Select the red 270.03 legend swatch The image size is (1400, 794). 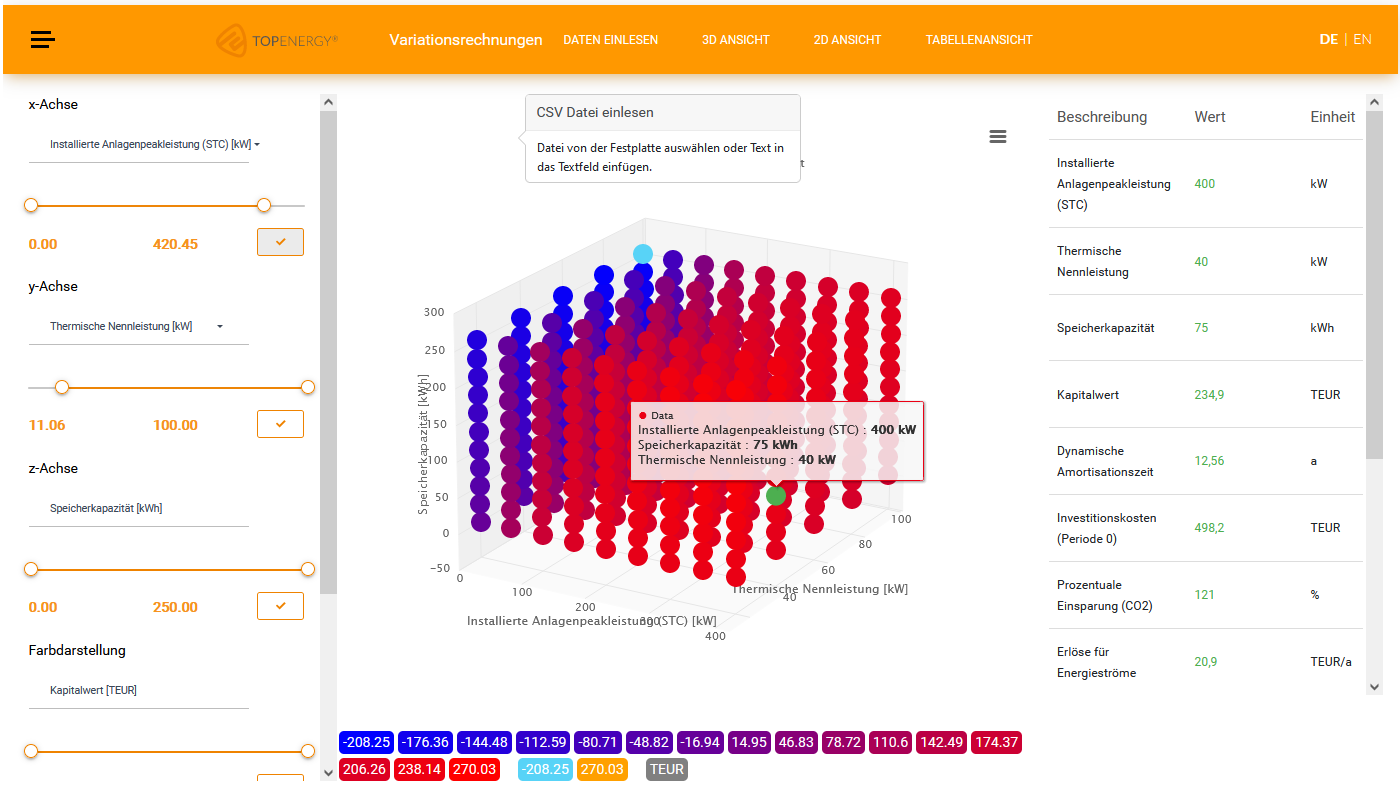[x=475, y=769]
